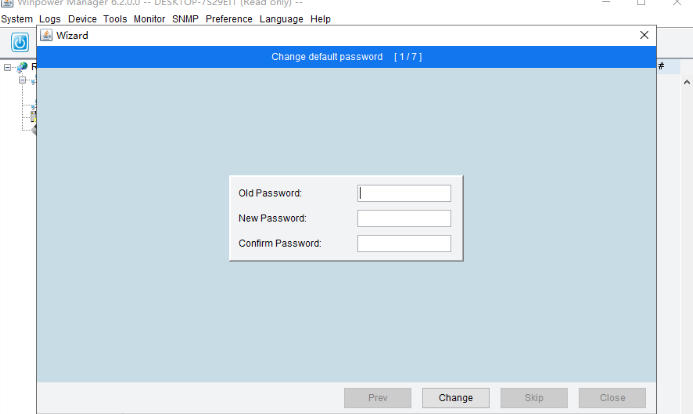Click the scrollbar up arrow in main window
The width and height of the screenshot is (693, 414).
[687, 82]
